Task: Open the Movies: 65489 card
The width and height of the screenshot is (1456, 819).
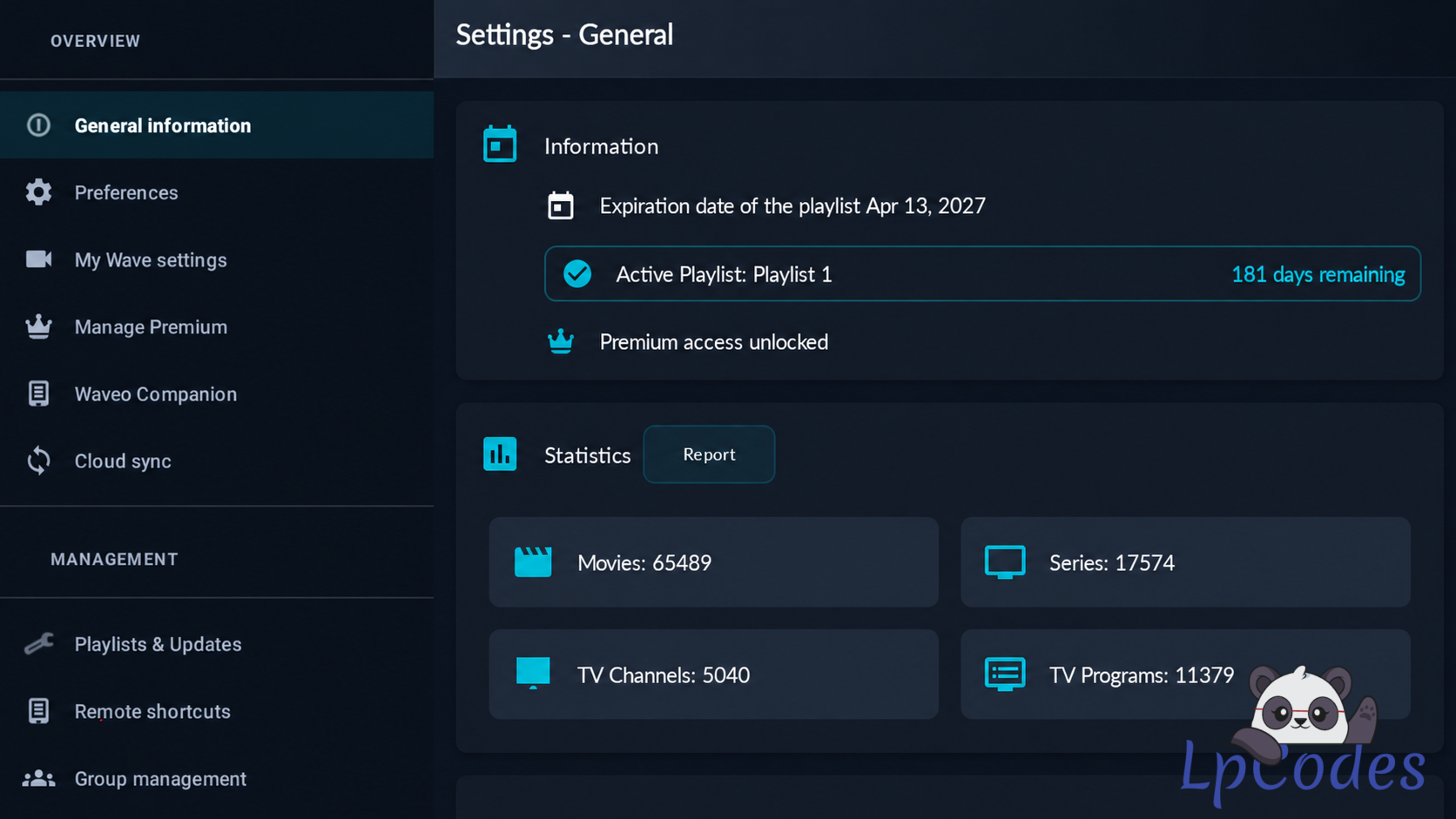Action: (713, 562)
